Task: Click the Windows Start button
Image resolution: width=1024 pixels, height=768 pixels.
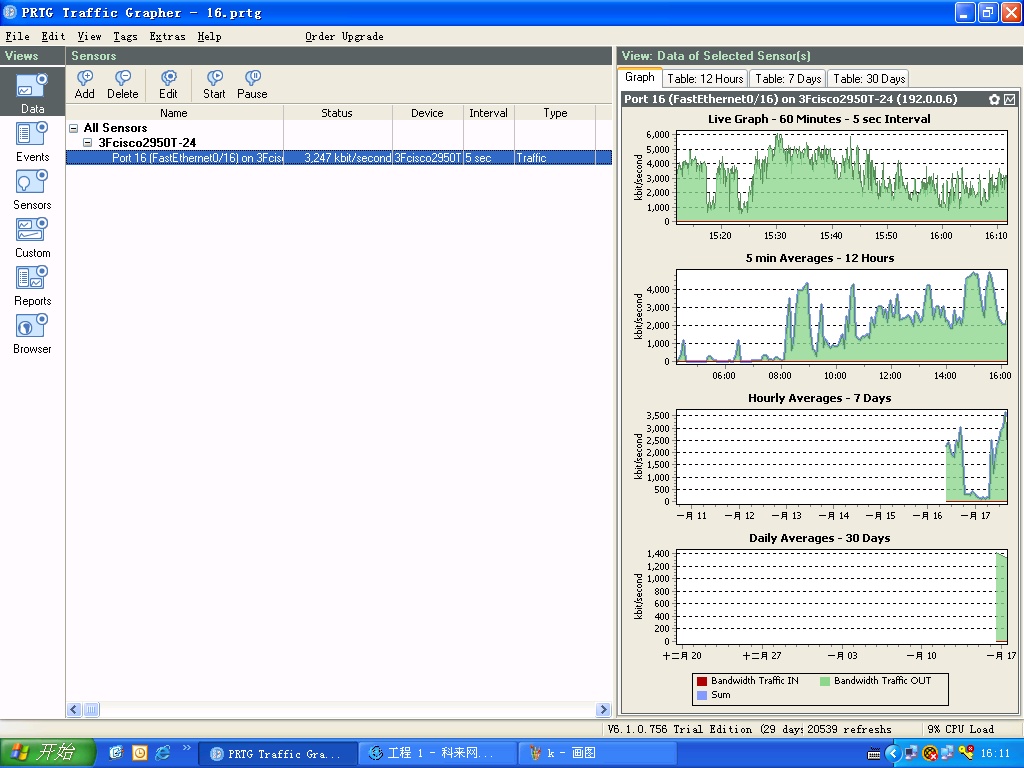Action: (x=48, y=753)
